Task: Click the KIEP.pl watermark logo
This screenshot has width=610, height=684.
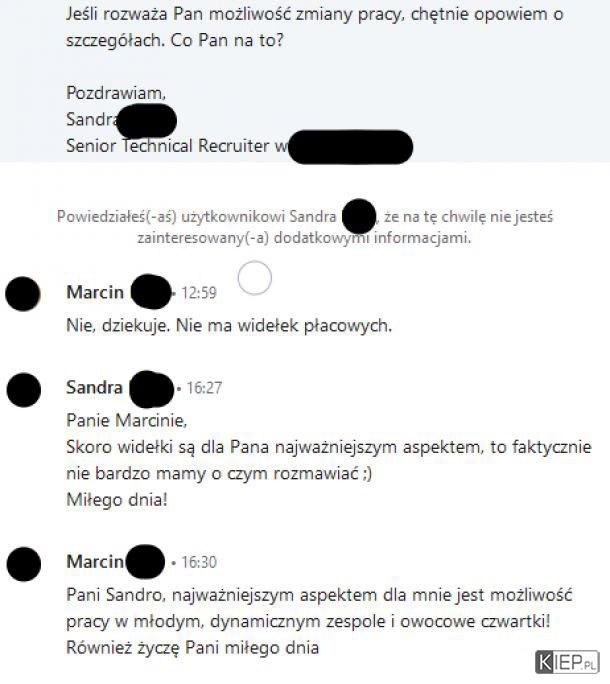Action: pyautogui.click(x=567, y=662)
